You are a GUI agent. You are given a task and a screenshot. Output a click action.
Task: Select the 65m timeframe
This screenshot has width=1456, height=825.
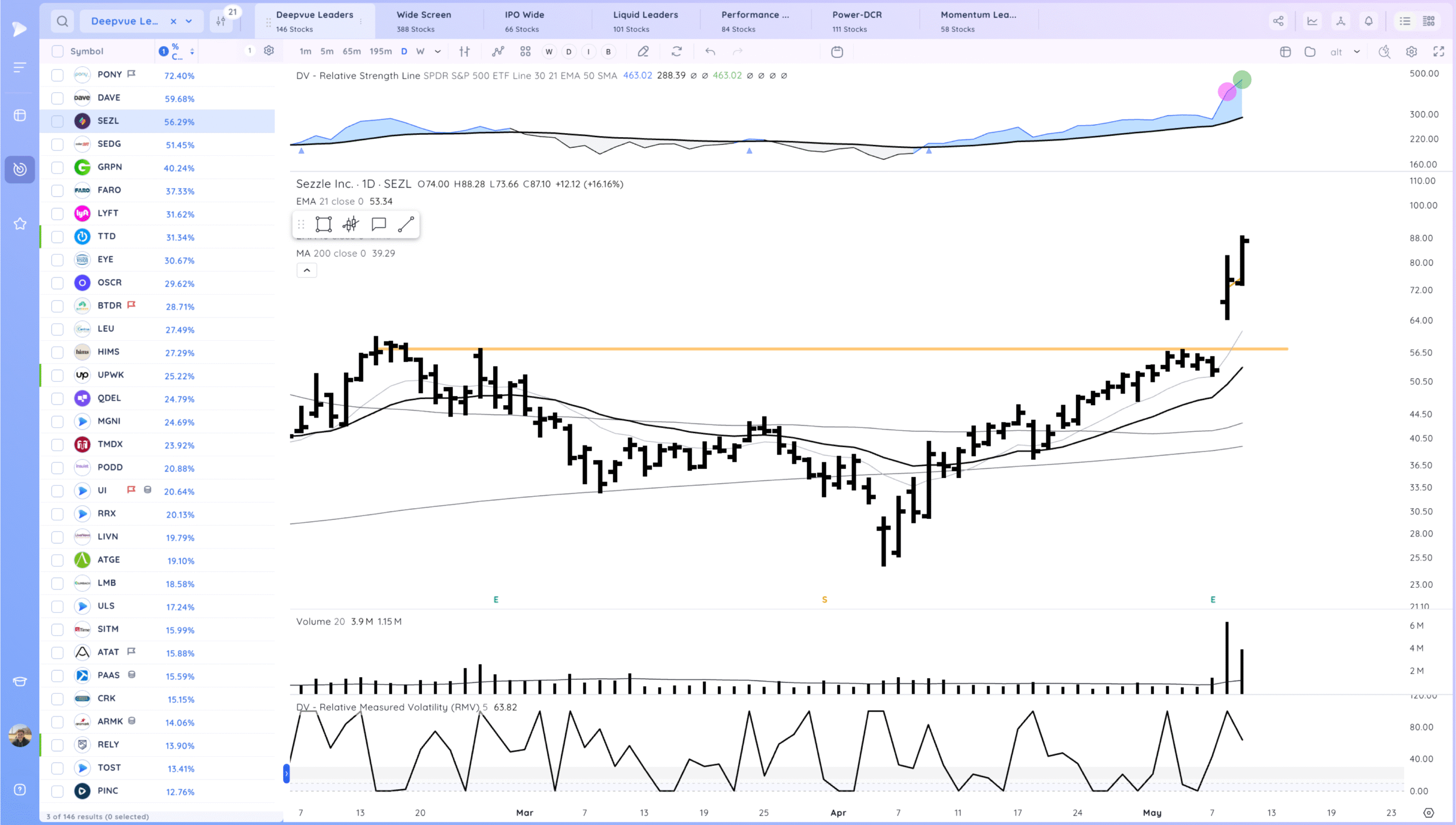[x=351, y=51]
